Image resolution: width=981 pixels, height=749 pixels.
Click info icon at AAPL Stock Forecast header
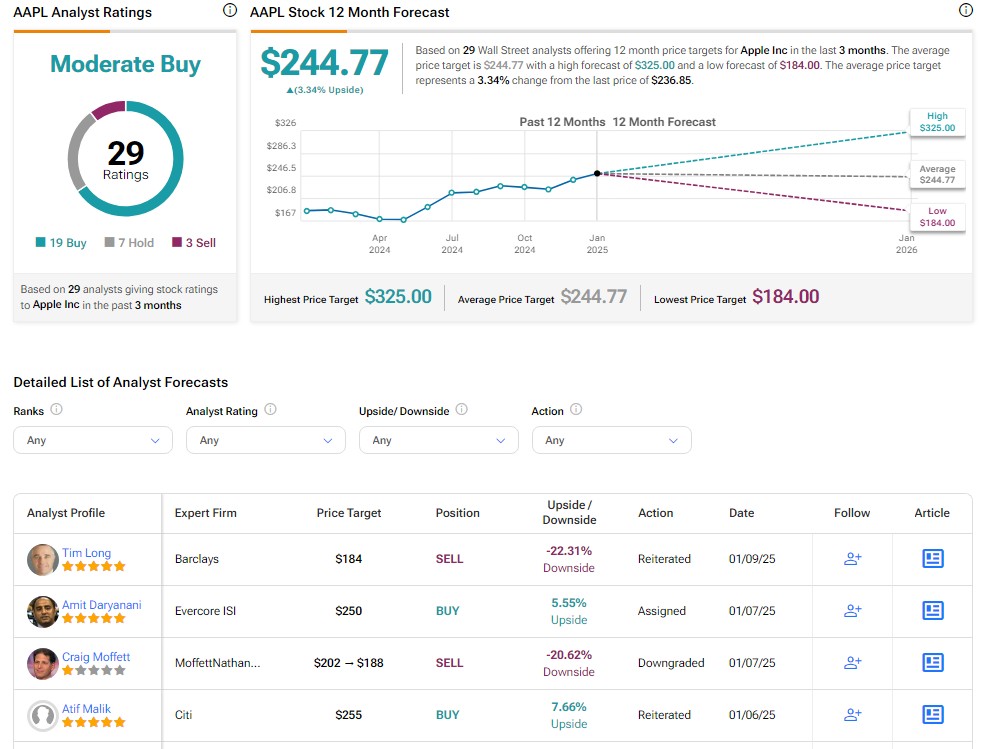coord(965,11)
